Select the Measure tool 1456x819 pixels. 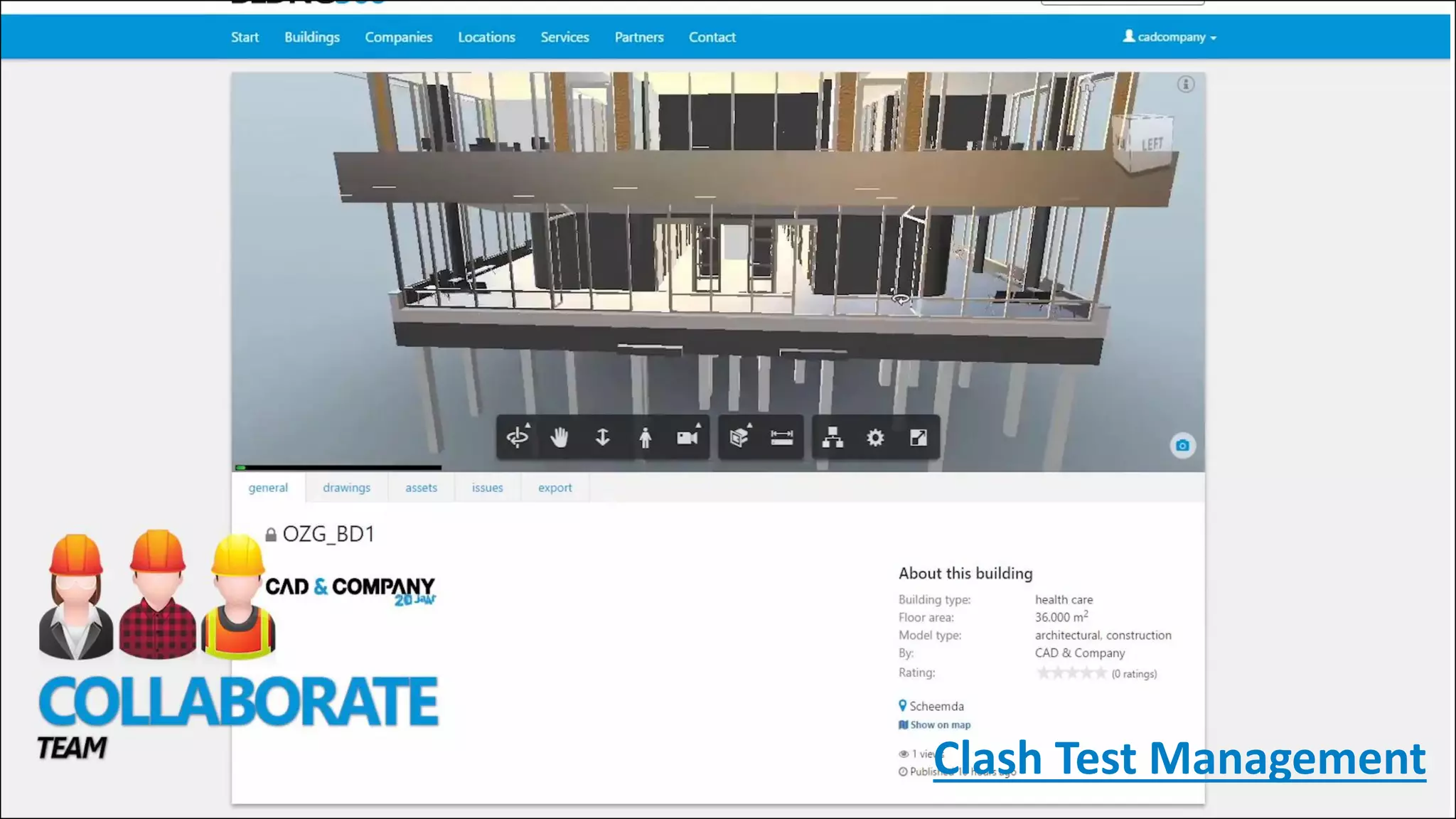[782, 437]
